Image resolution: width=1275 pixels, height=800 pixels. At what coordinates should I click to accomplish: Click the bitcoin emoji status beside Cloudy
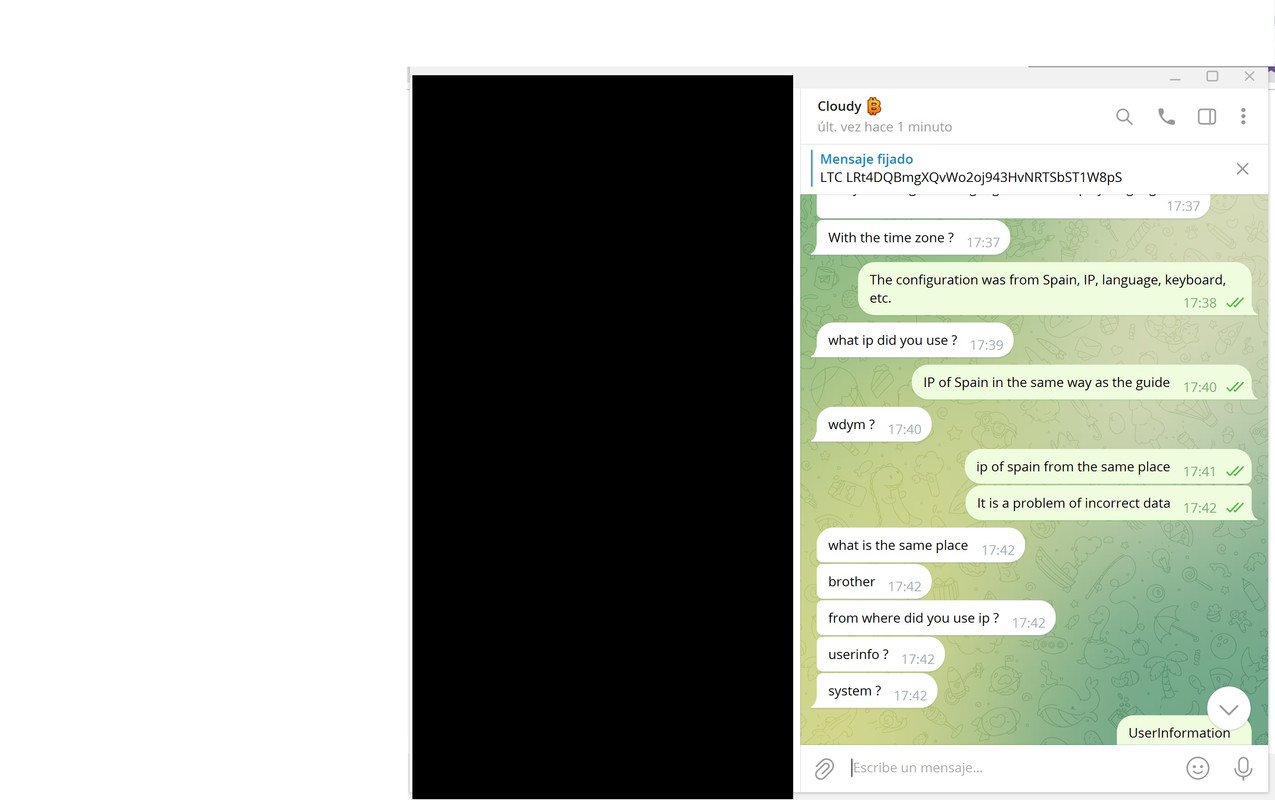click(x=874, y=106)
